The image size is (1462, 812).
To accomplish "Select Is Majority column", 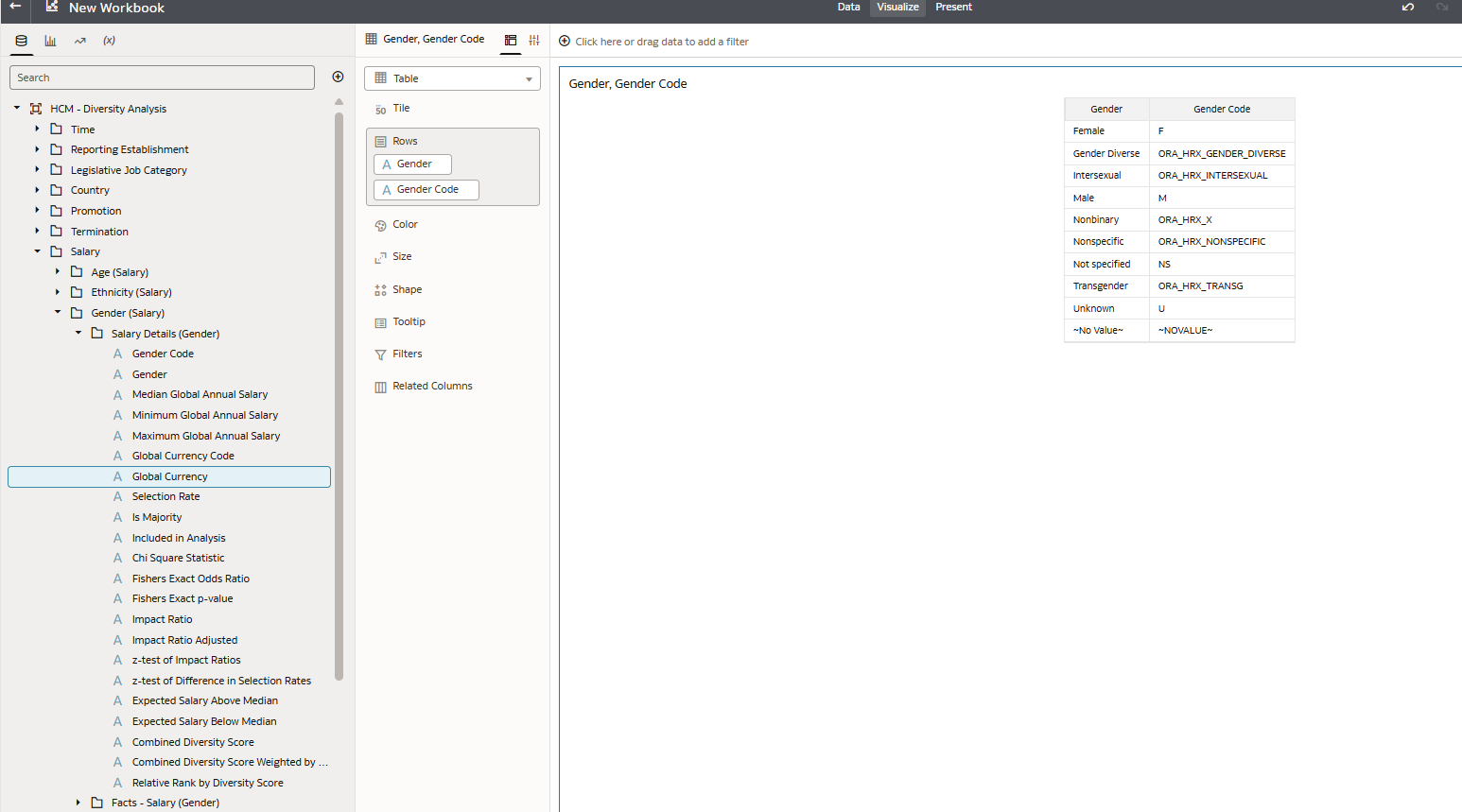I will point(157,517).
